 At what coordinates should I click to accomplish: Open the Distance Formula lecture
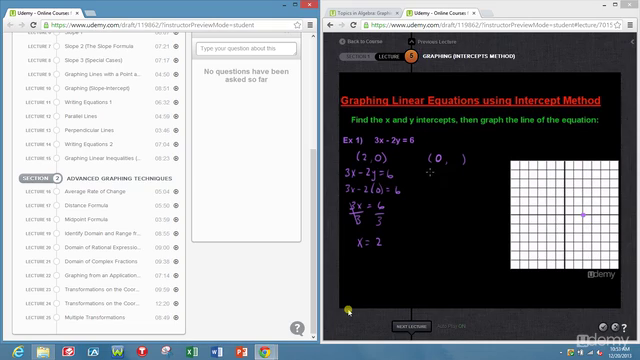point(86,206)
